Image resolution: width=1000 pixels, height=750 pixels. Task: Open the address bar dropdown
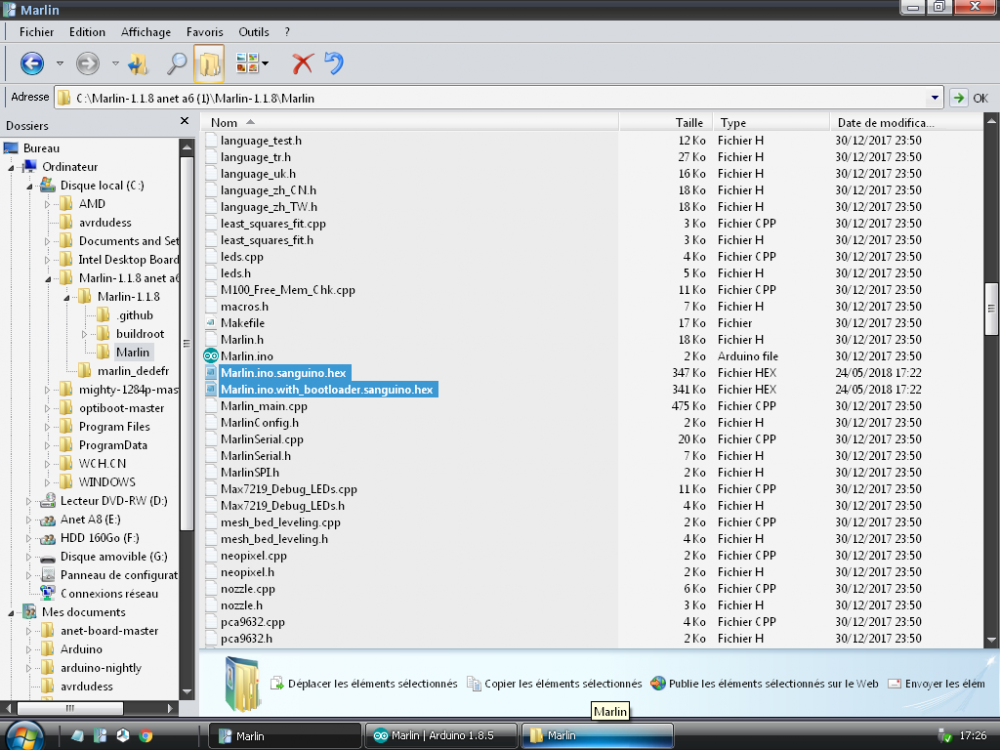934,98
